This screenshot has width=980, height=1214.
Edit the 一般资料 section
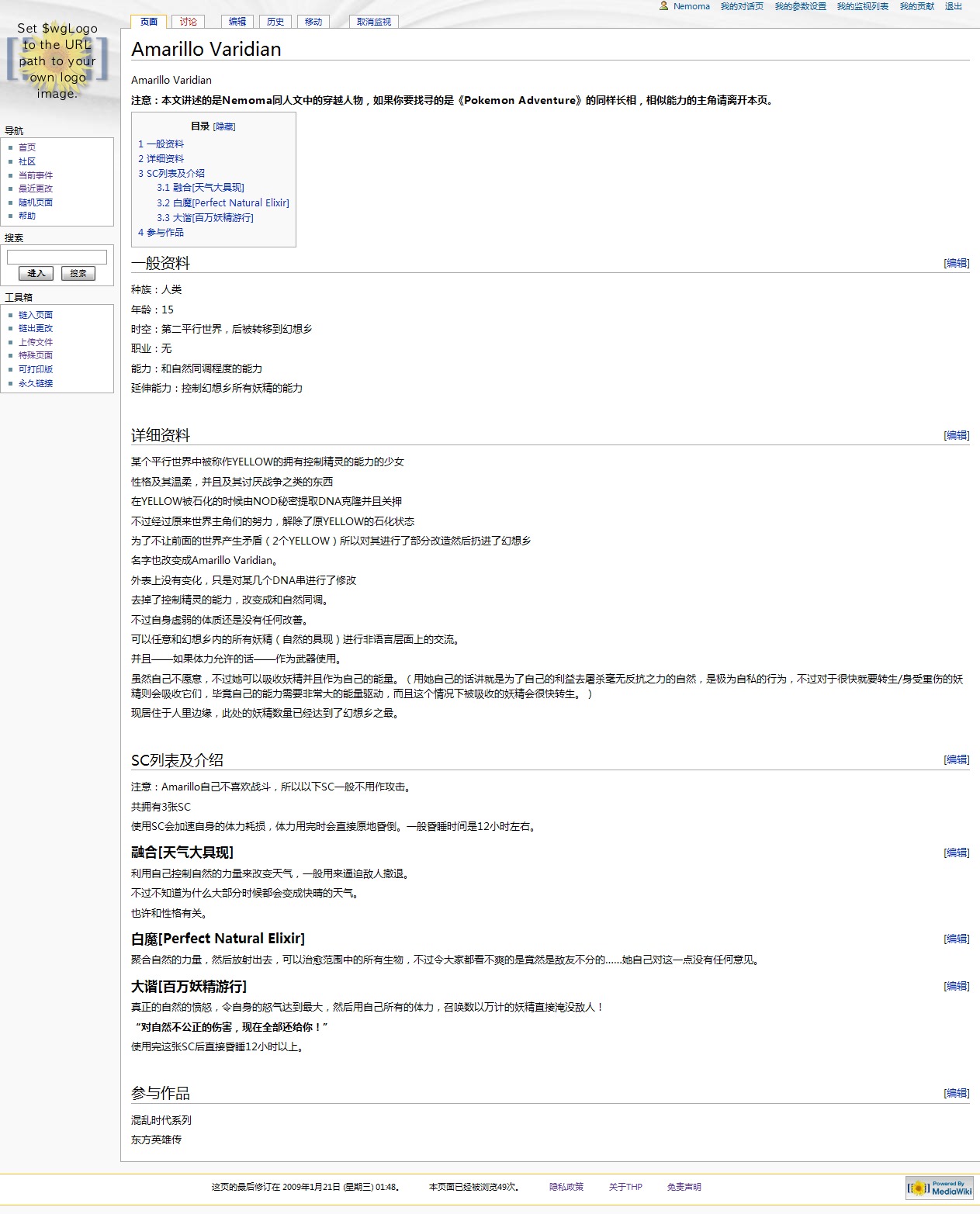[x=957, y=263]
